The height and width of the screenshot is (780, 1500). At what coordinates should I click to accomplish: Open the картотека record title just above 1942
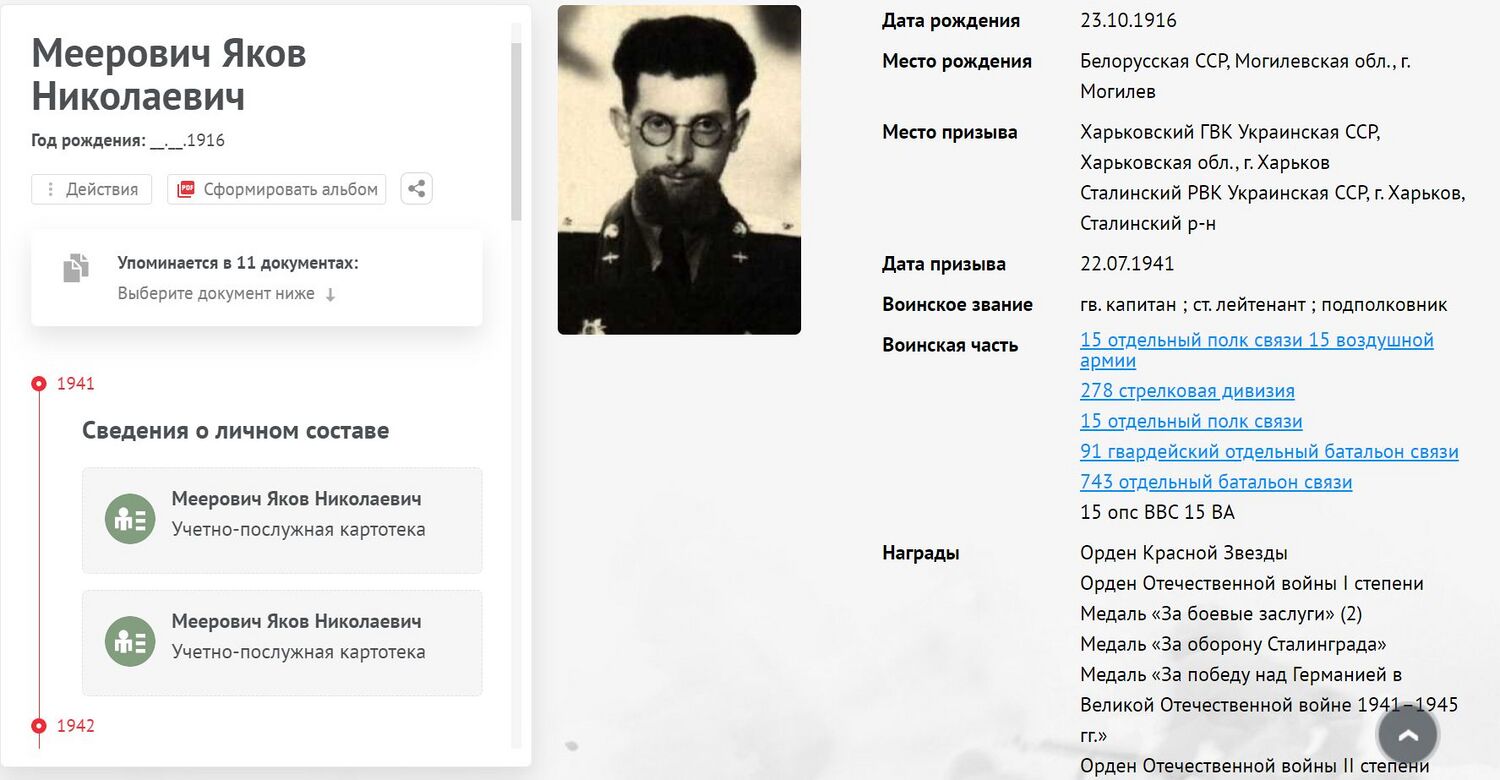coord(296,621)
